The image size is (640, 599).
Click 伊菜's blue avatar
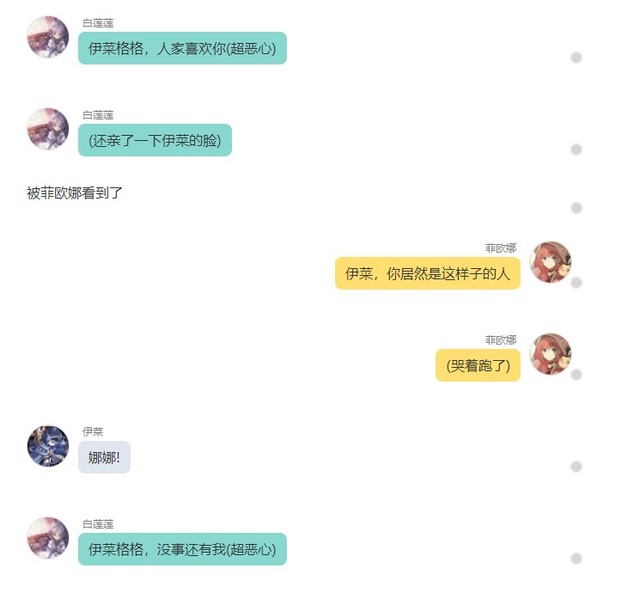pyautogui.click(x=48, y=446)
